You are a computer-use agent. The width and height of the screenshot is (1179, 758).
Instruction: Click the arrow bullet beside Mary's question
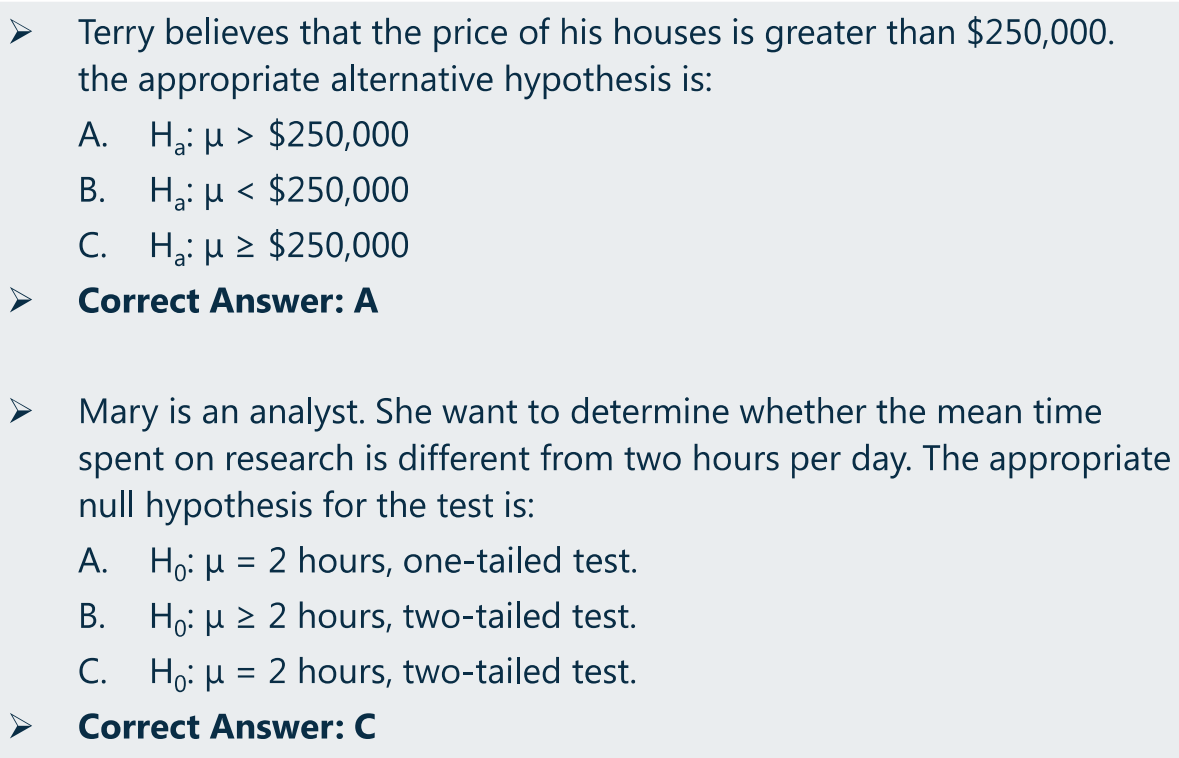pyautogui.click(x=20, y=412)
